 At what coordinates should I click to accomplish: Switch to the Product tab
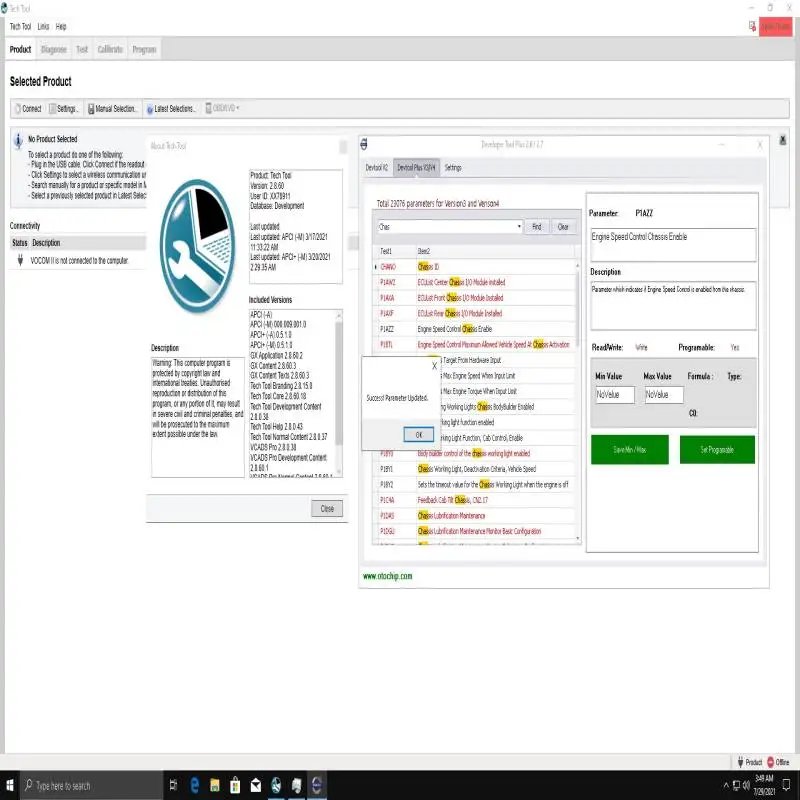pyautogui.click(x=20, y=49)
